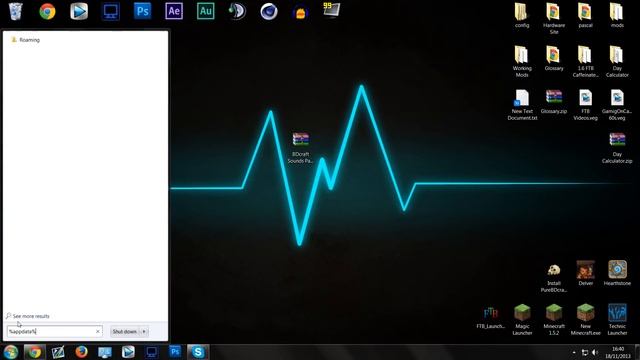This screenshot has width=640, height=360.
Task: Open the Photoshop desktop shortcut
Action: click(142, 11)
